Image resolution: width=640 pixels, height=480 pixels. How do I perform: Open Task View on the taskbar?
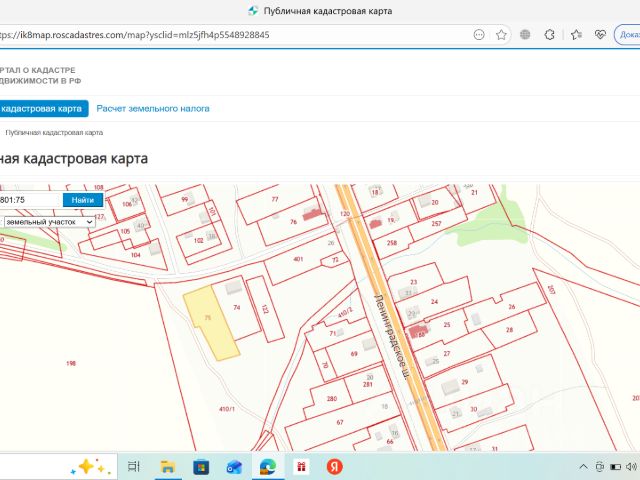tap(133, 466)
